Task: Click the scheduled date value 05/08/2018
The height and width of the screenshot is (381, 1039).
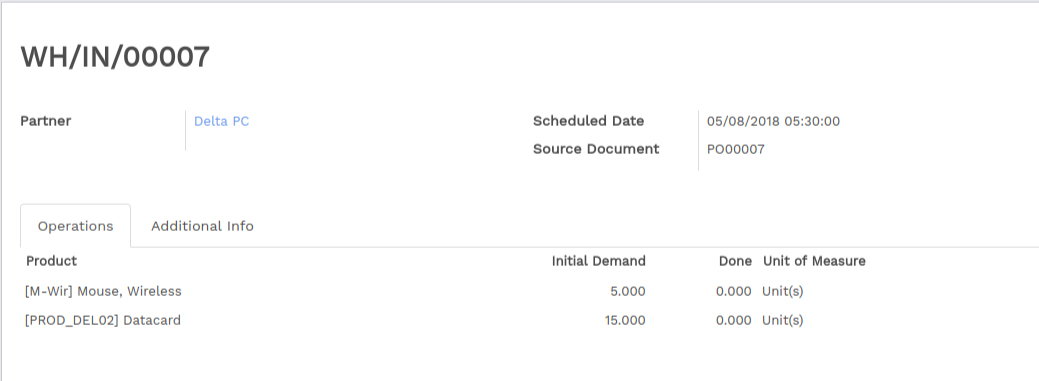Action: [x=773, y=121]
